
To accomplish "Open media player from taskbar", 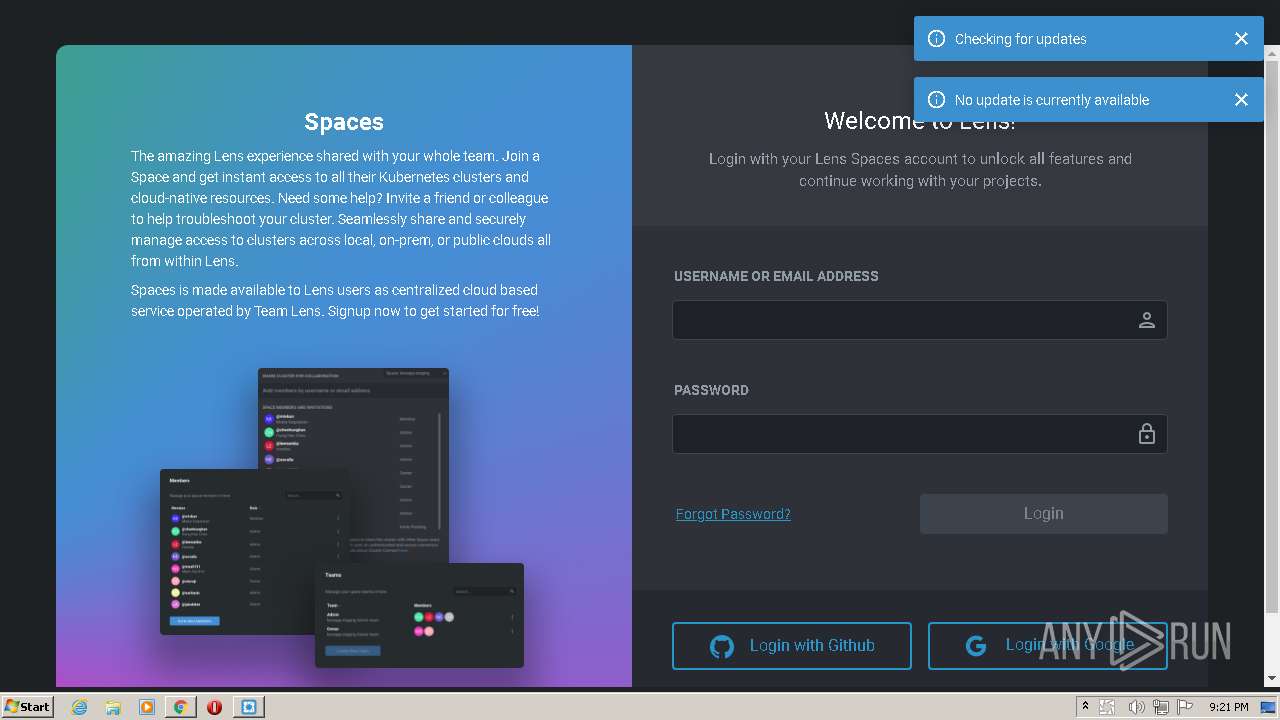I will click(x=147, y=707).
